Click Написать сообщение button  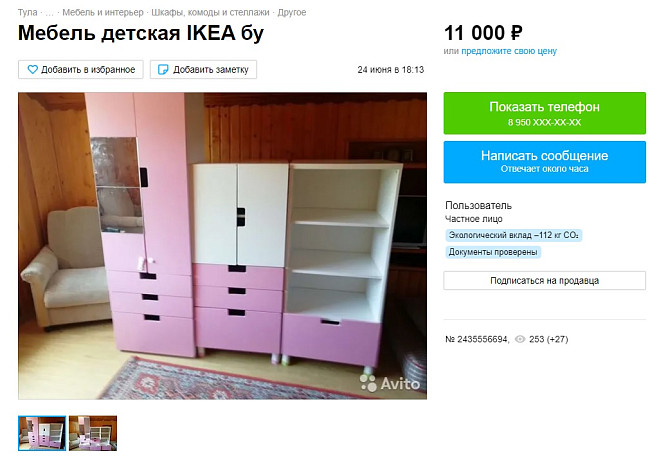click(544, 162)
